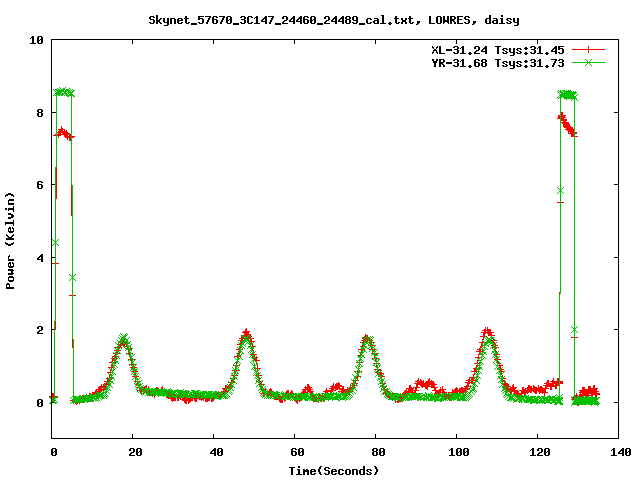Click y-axis tick label 8
This screenshot has width=640, height=480.
tap(40, 113)
